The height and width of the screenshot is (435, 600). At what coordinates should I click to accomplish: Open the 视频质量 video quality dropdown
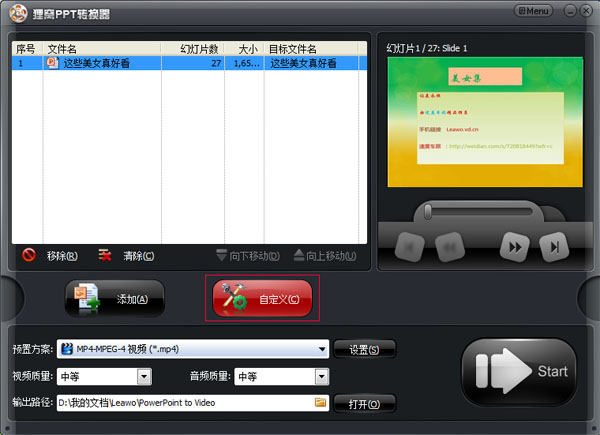(104, 377)
